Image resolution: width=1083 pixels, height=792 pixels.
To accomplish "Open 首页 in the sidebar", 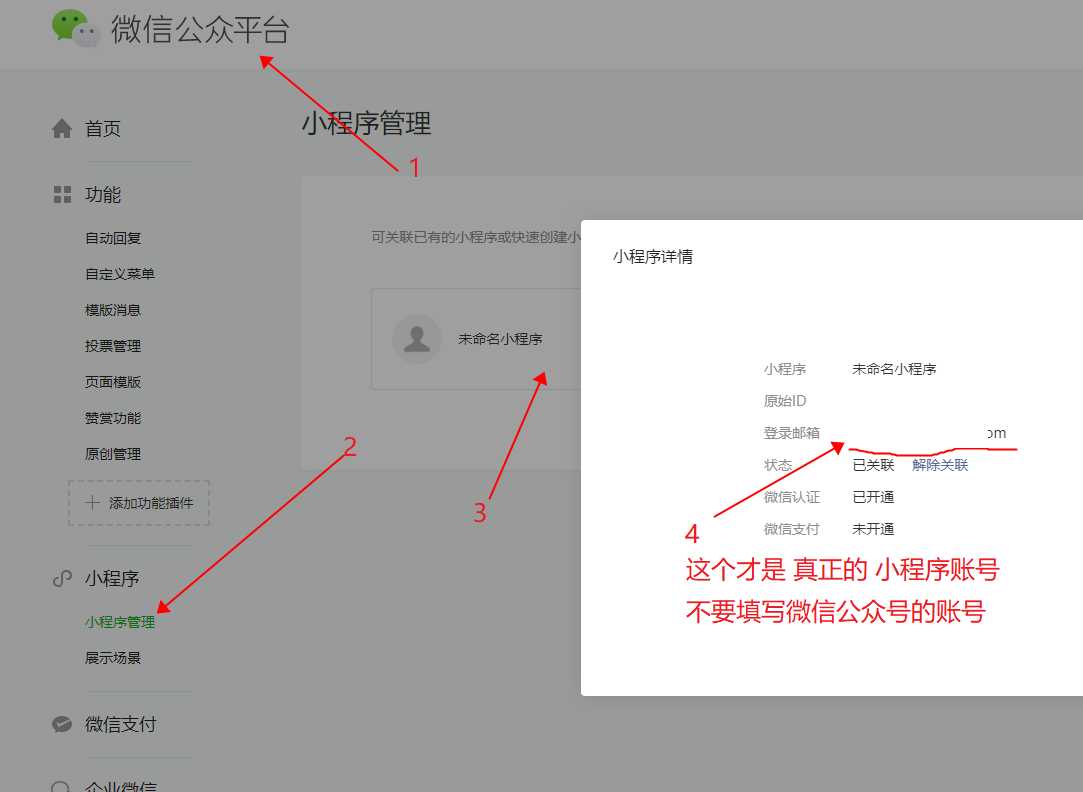I will (103, 128).
